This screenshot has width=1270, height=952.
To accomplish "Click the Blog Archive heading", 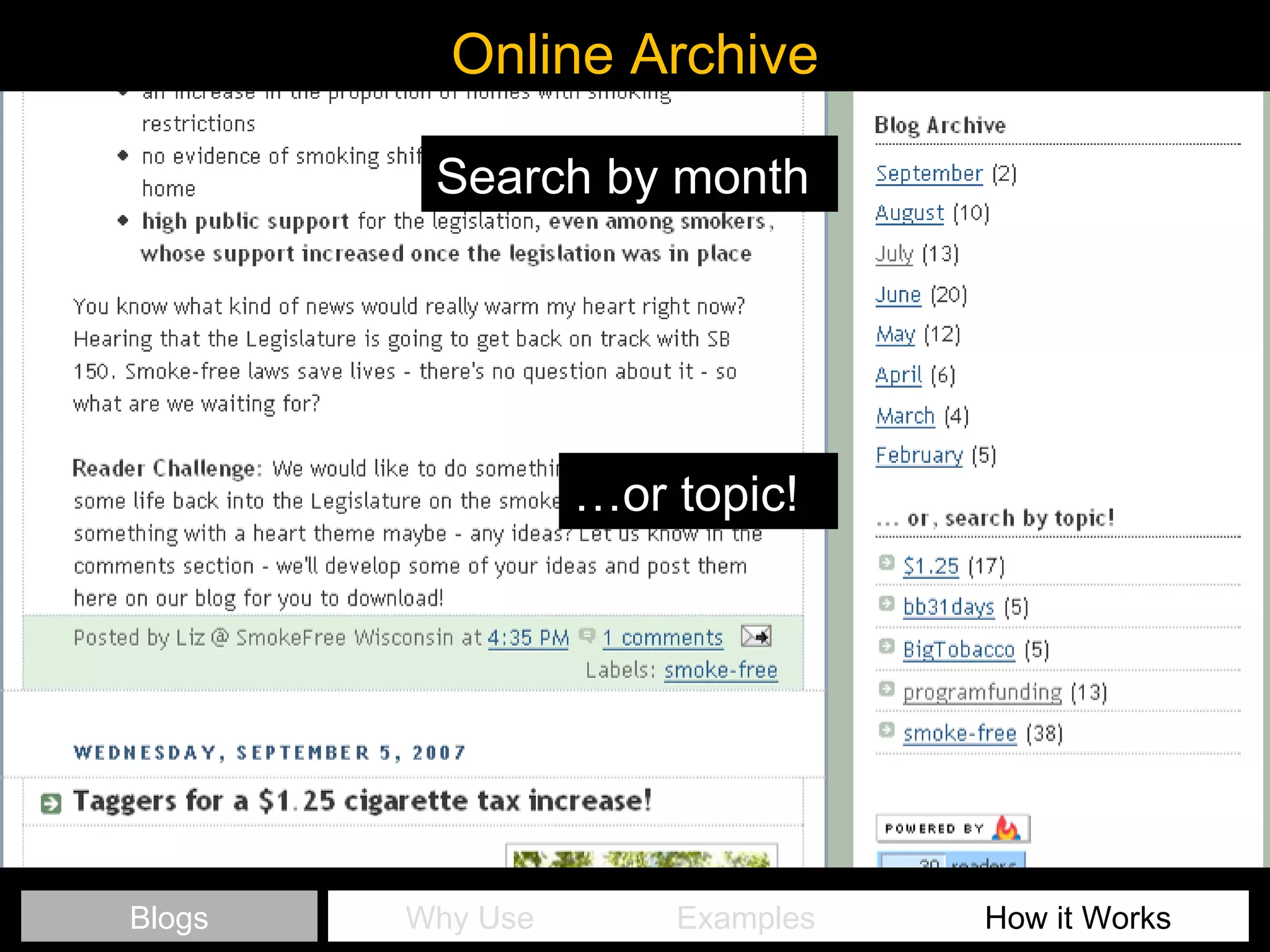I will 940,125.
